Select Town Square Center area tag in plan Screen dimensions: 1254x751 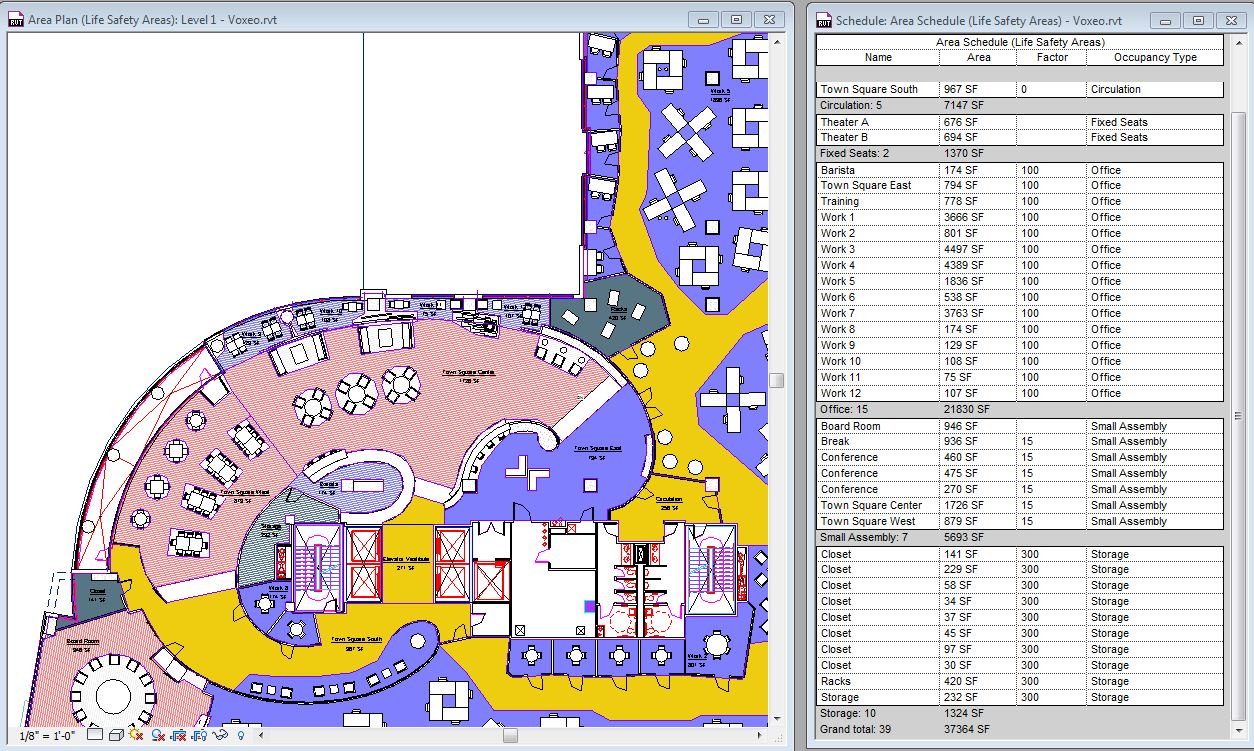click(469, 375)
